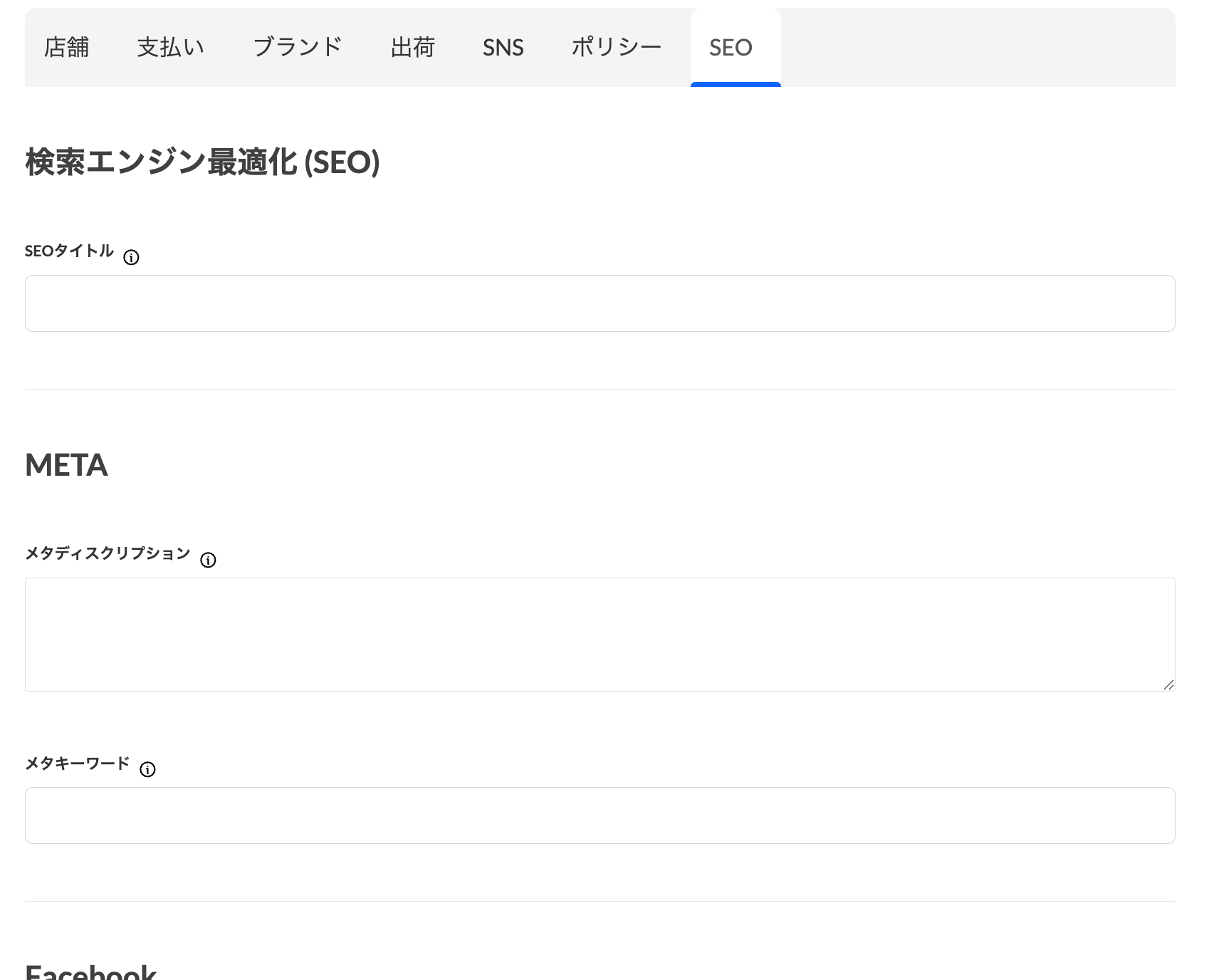The image size is (1219, 980).
Task: Switch to the 店舗 tab
Action: coord(67,48)
